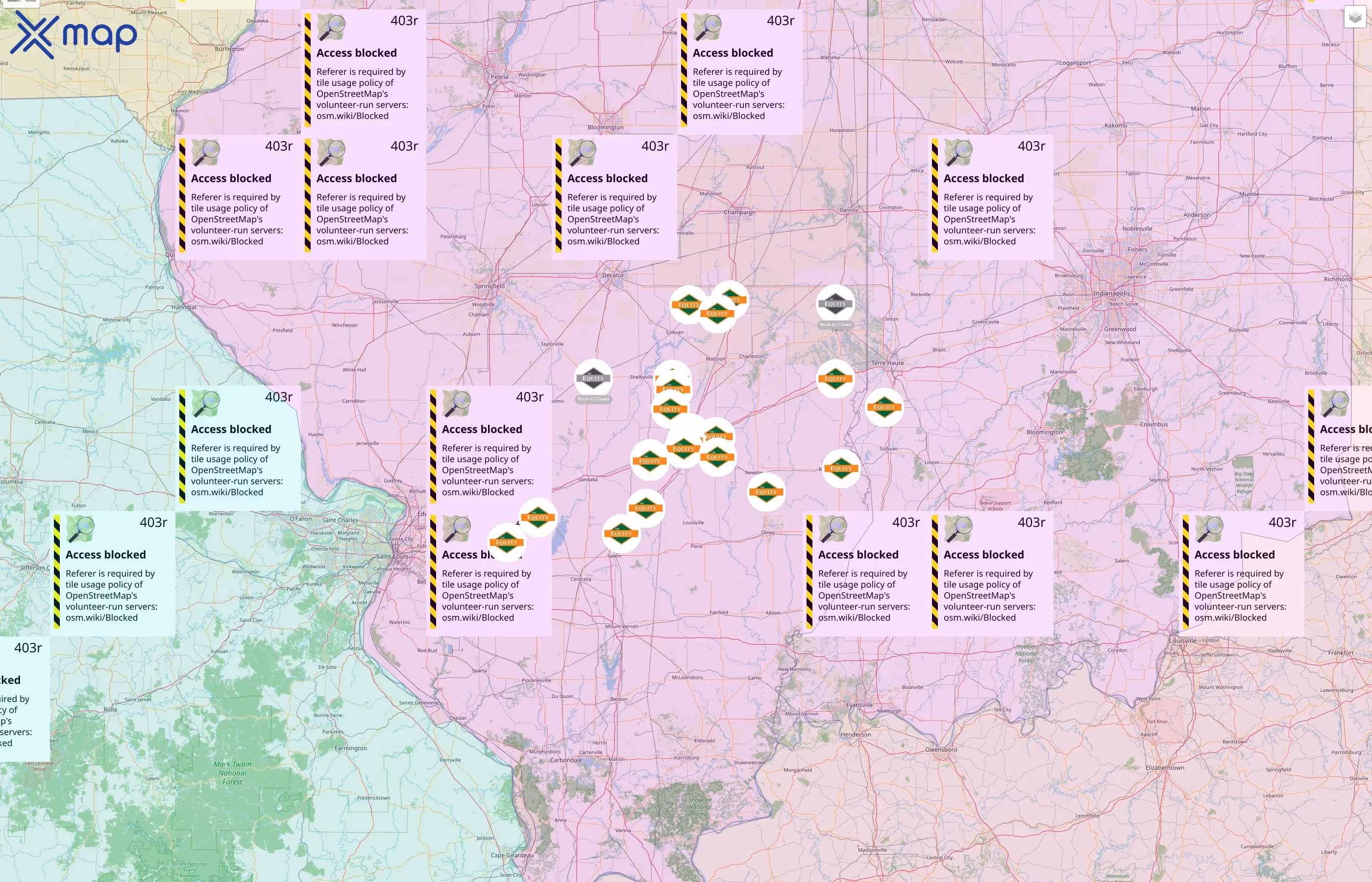Click the Hannibal town label

click(x=184, y=308)
